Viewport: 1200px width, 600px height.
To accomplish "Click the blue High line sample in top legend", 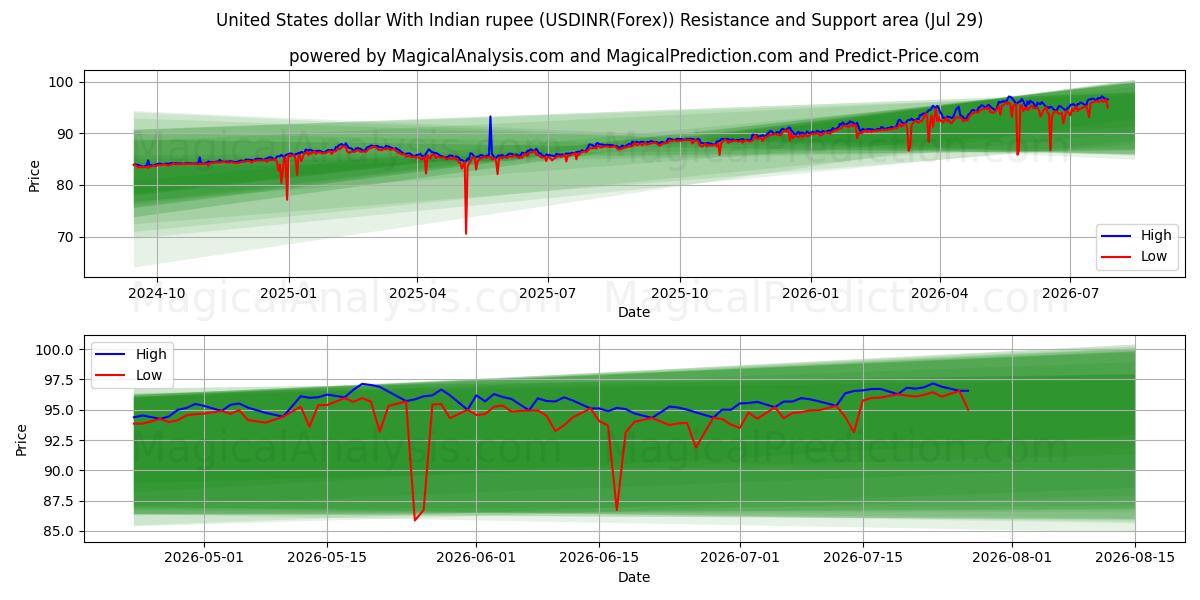I will 1117,236.
